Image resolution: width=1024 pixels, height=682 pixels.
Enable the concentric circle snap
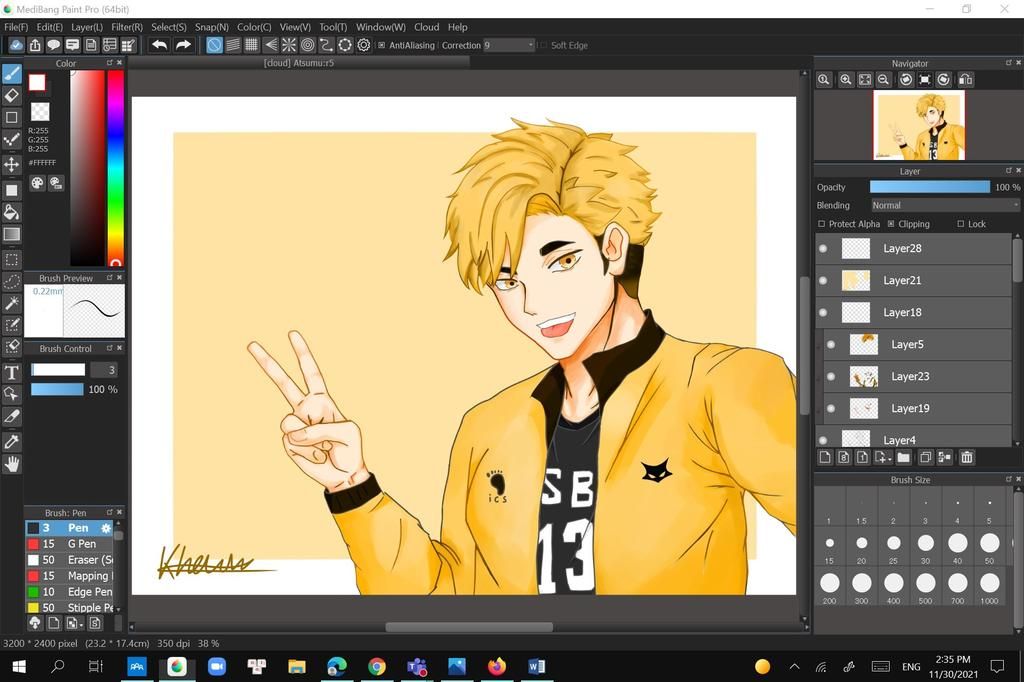click(308, 45)
